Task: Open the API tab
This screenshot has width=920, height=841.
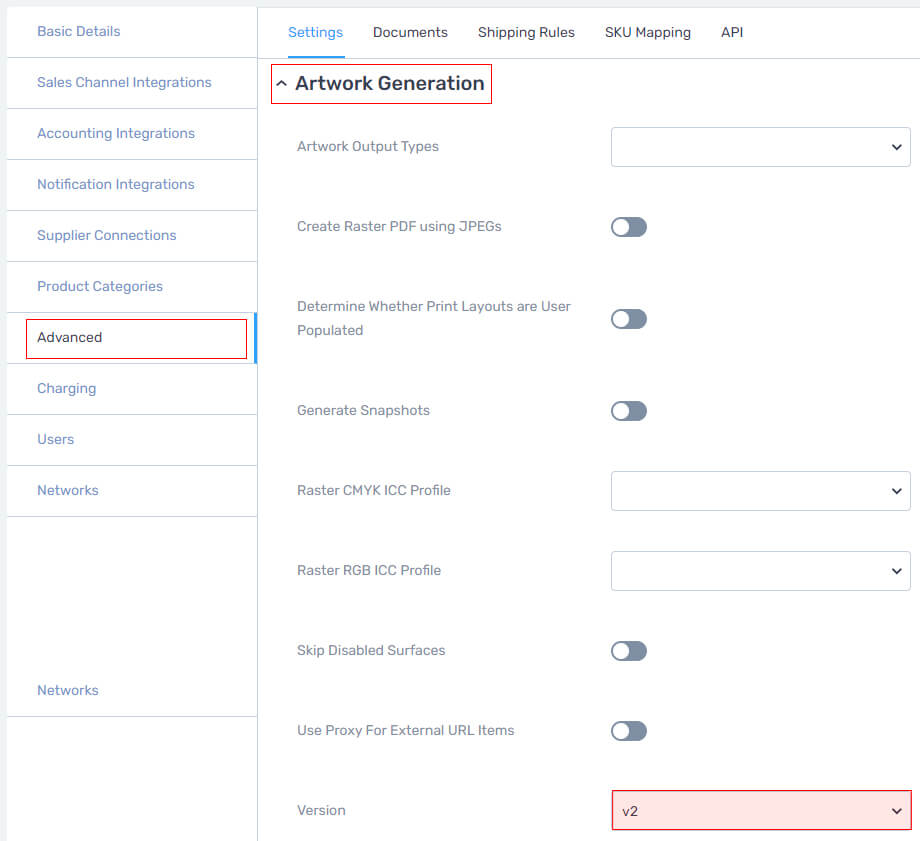Action: 732,32
